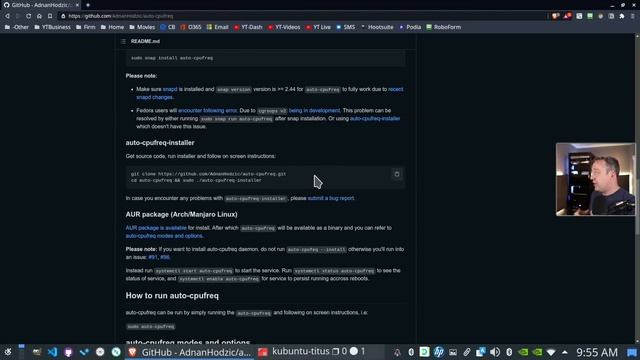
Task: Click the How to run auto-cpufreq heading
Action: point(172,296)
